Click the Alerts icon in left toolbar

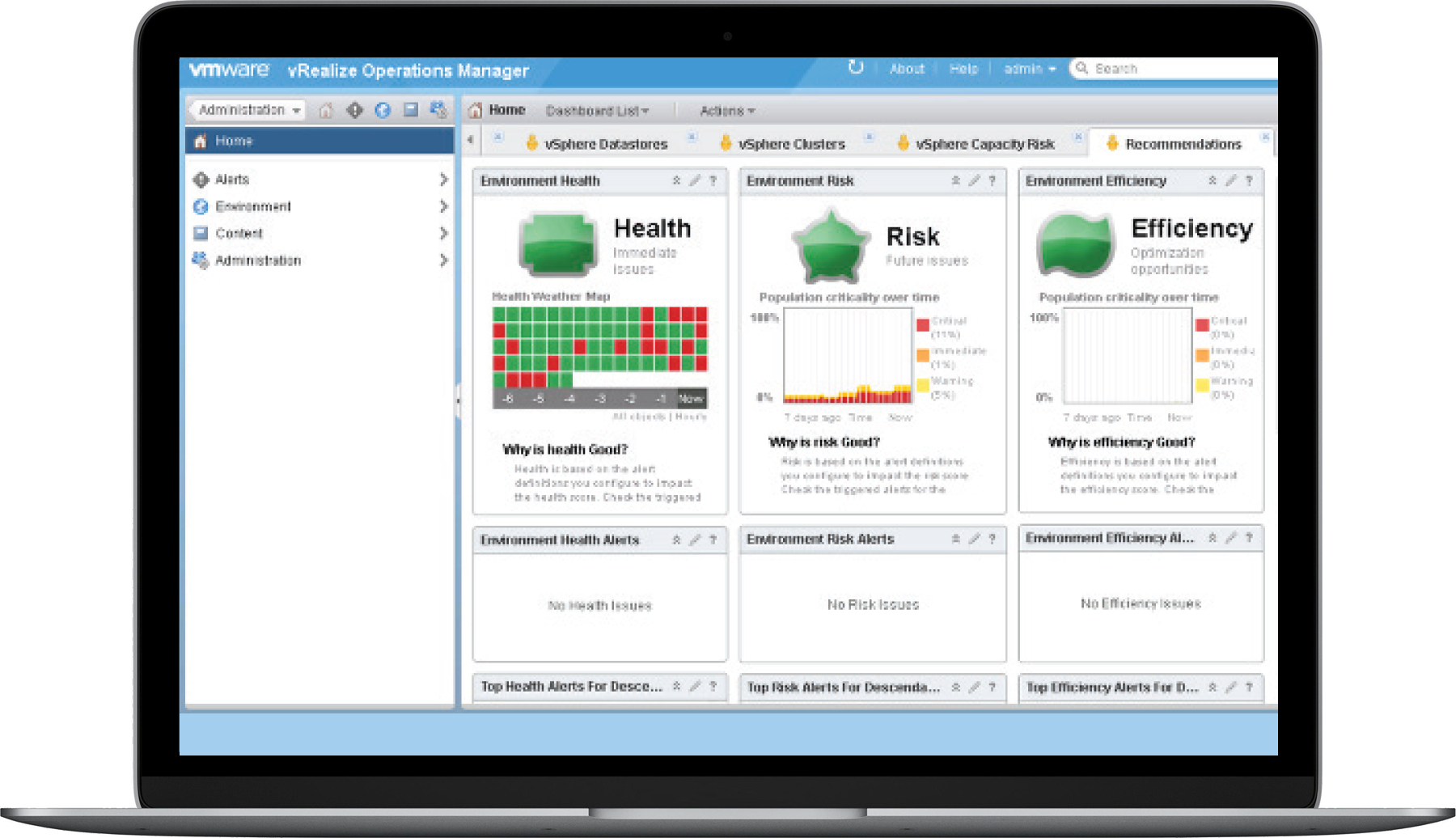pos(354,110)
